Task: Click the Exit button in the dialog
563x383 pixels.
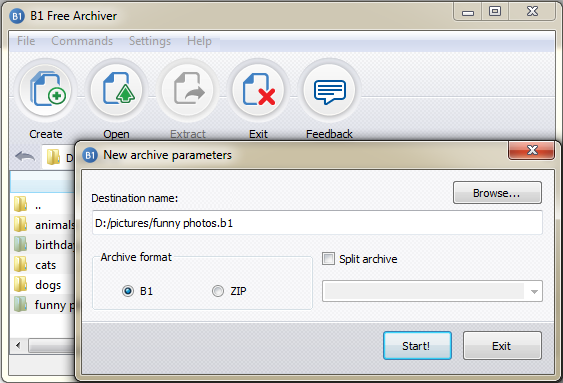Action: point(502,346)
